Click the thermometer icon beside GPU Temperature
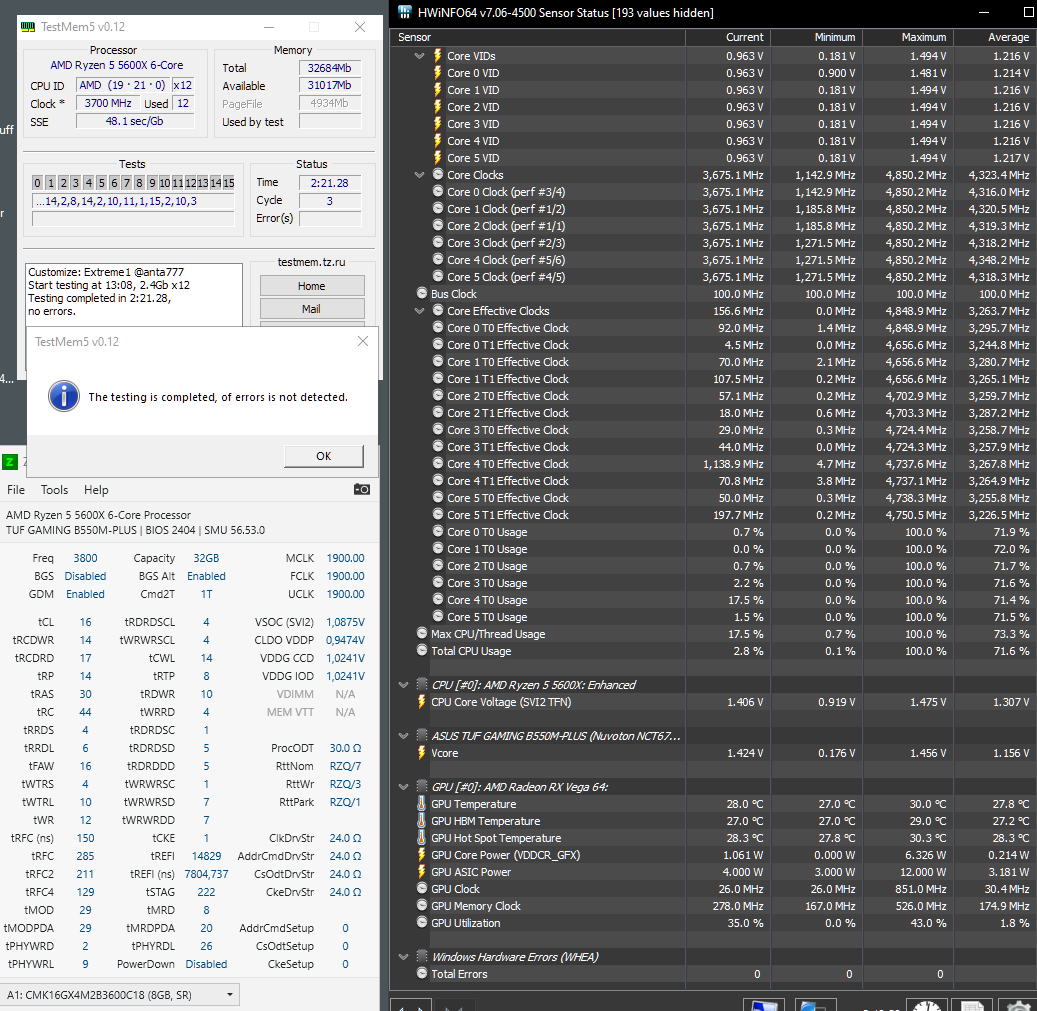1037x1011 pixels. point(421,803)
